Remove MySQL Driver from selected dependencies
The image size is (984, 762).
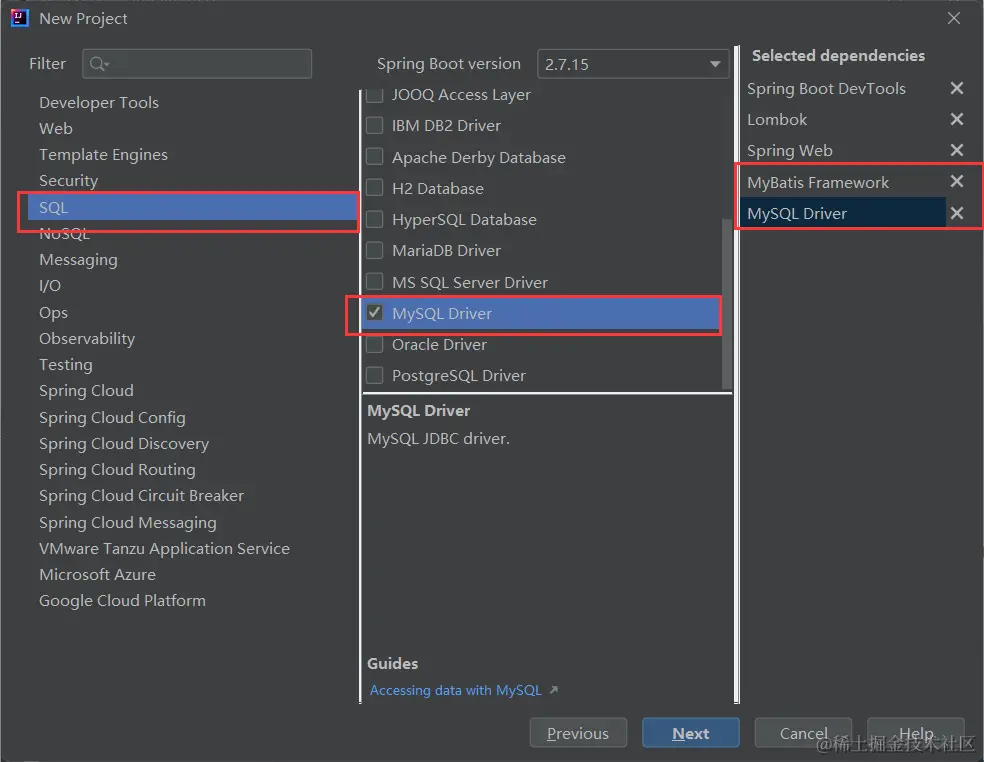tap(957, 213)
